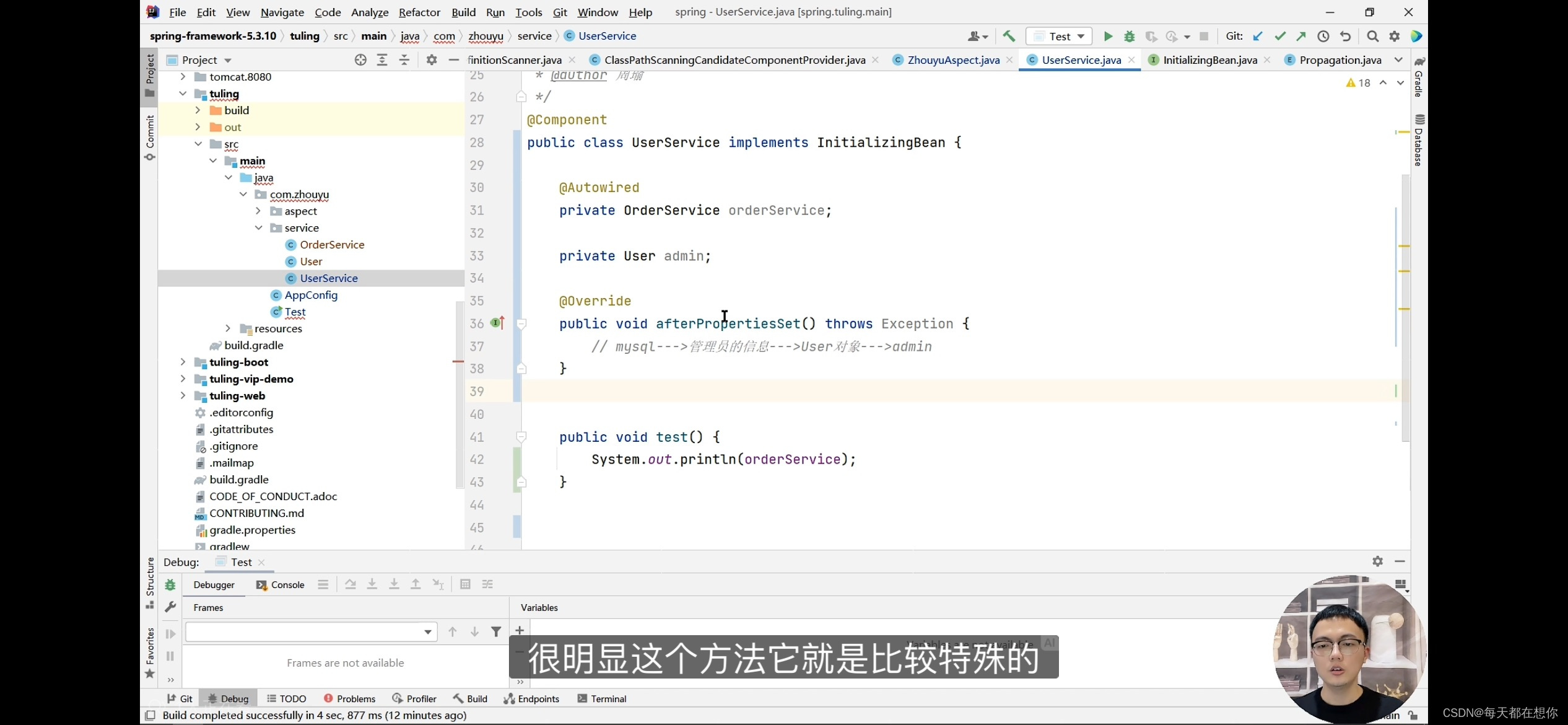
Task: Commit changes with the Git checkmark icon
Action: (x=1280, y=37)
